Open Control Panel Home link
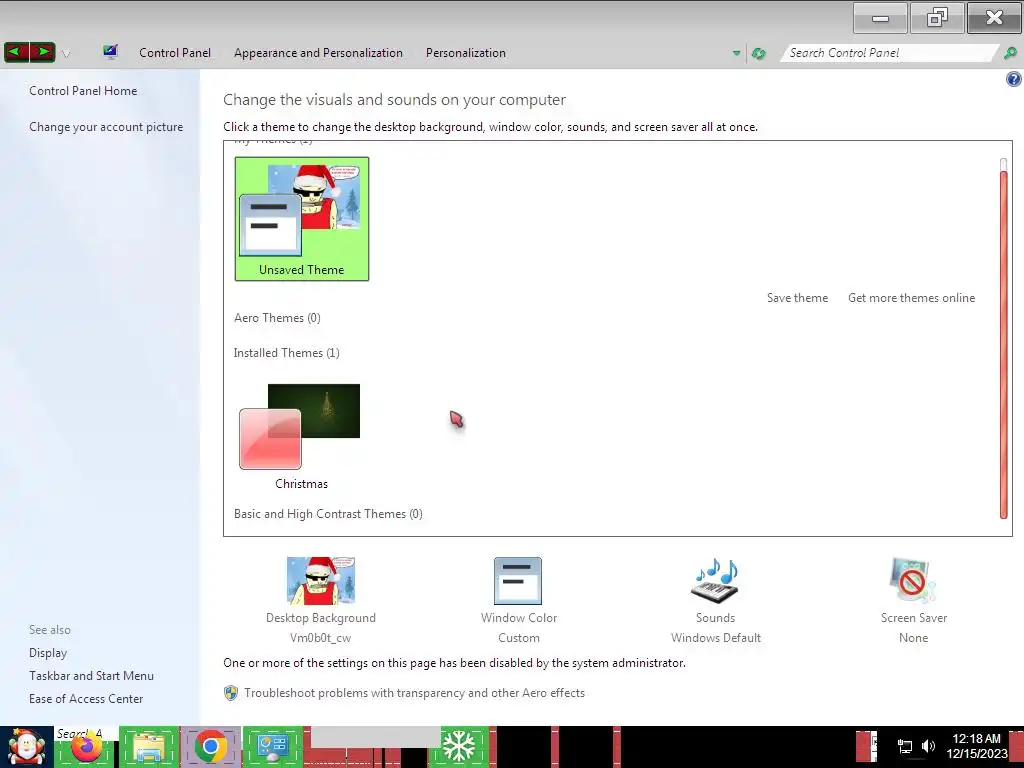Viewport: 1024px width, 768px height. tap(83, 91)
